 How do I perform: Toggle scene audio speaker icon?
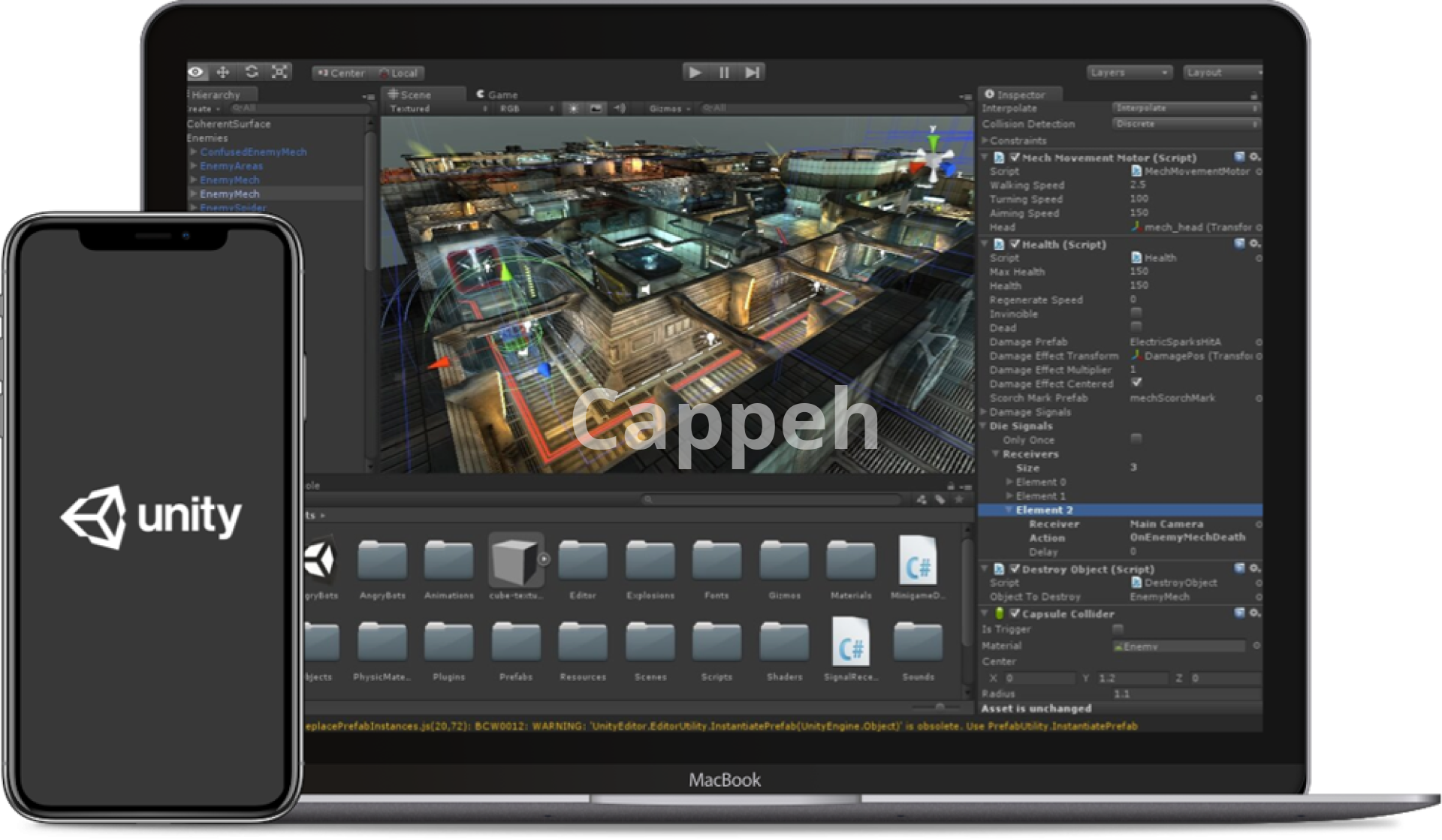pyautogui.click(x=620, y=109)
